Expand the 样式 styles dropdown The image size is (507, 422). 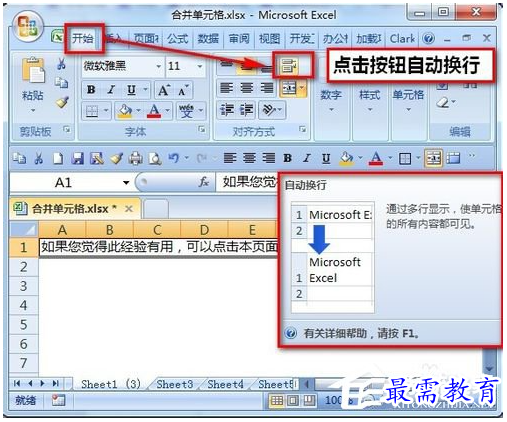click(370, 110)
